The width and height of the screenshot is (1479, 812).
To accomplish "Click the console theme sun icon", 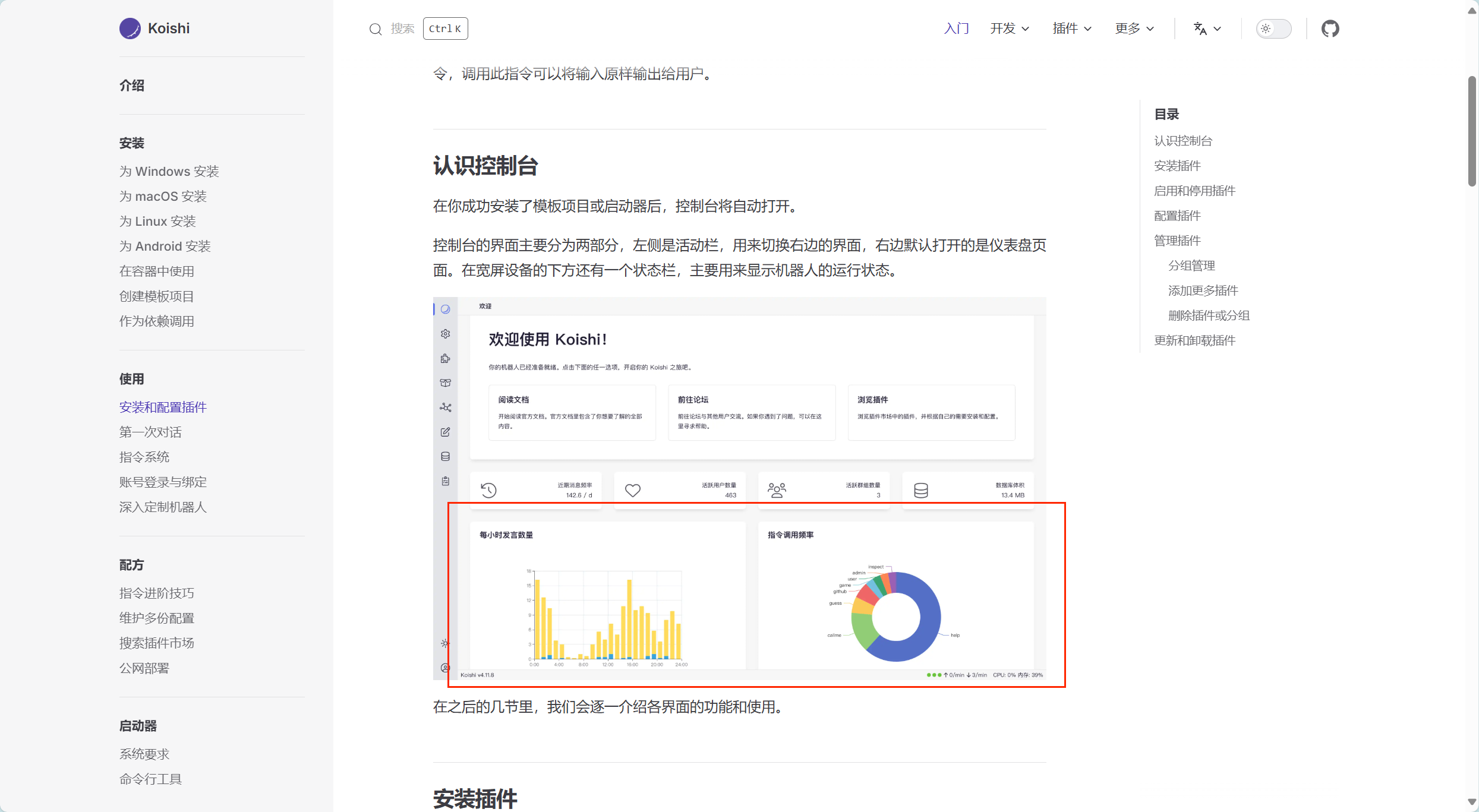I will pos(446,643).
